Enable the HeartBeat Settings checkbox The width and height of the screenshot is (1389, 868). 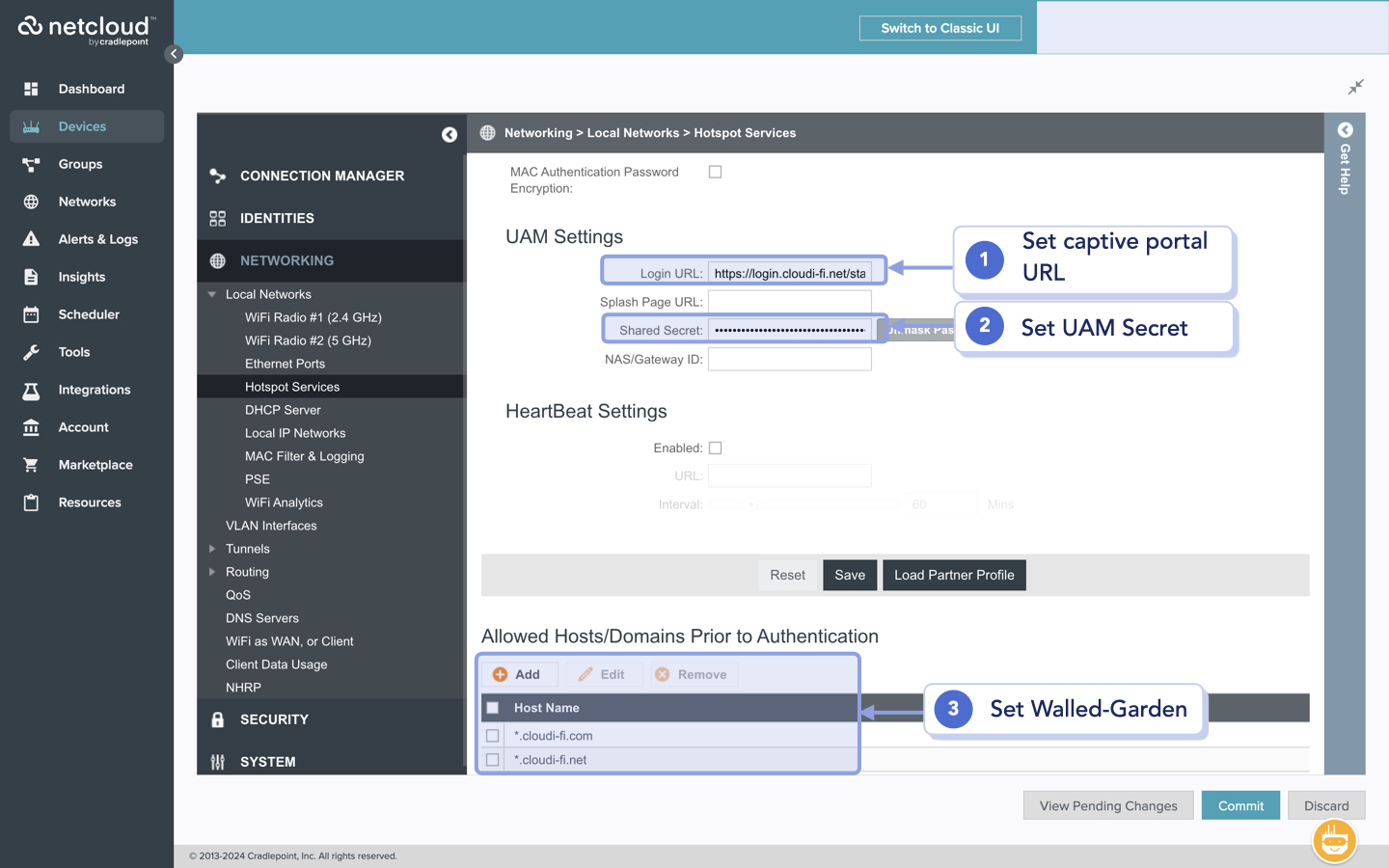[716, 448]
